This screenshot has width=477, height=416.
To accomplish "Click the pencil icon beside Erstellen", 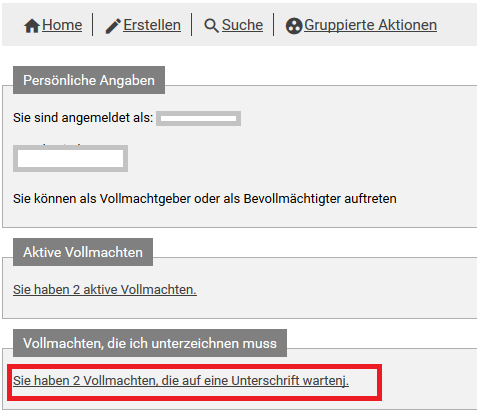I will 113,26.
